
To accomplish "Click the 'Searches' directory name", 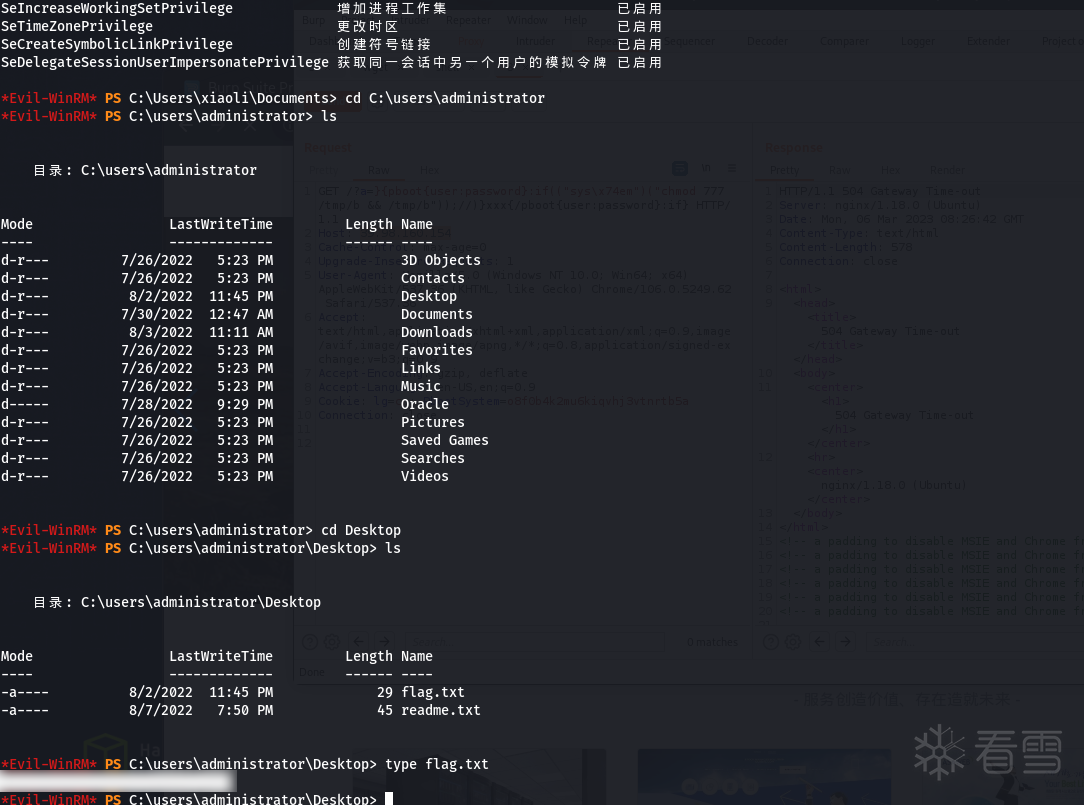I will 433,458.
